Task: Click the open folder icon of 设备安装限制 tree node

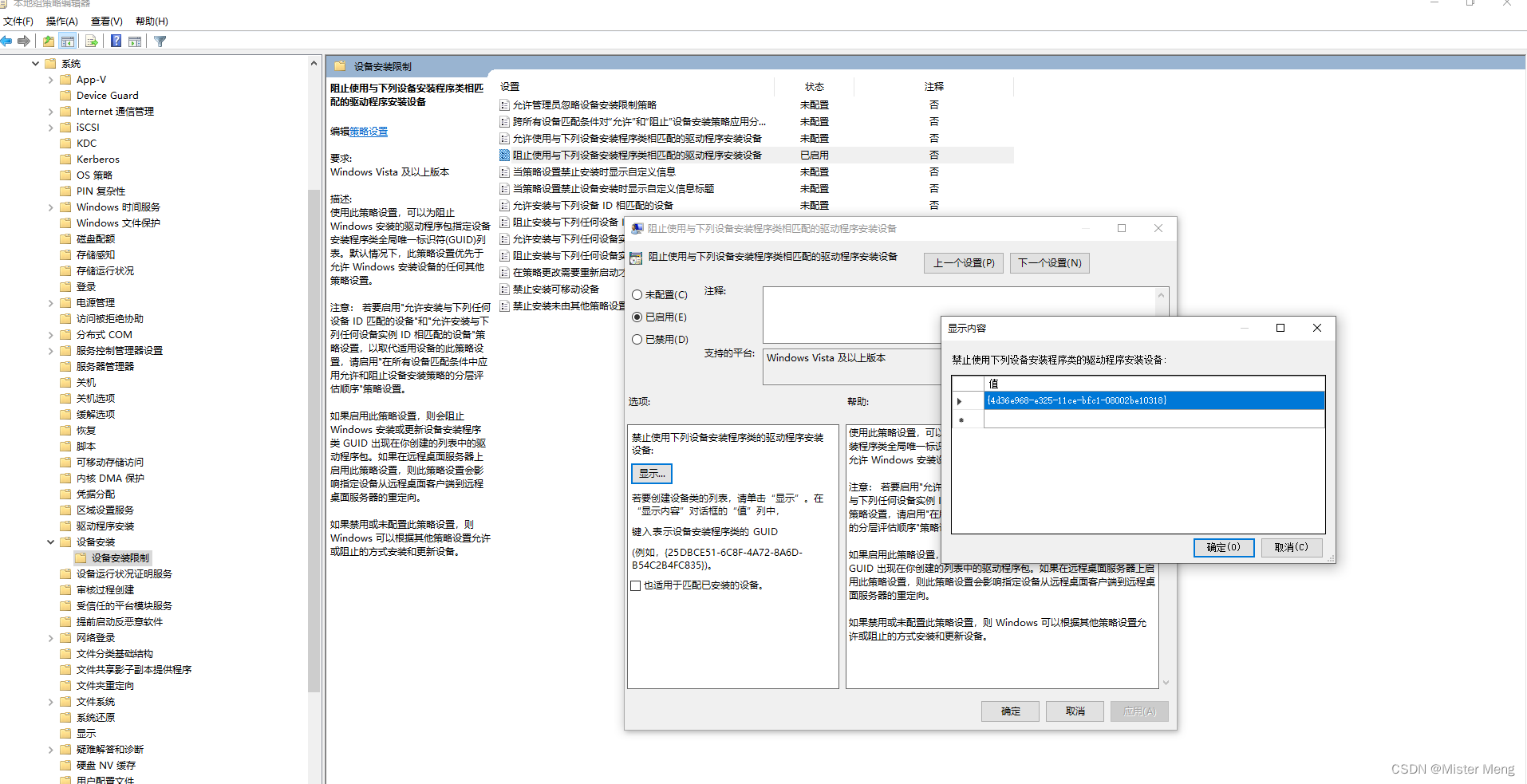Action: point(81,558)
